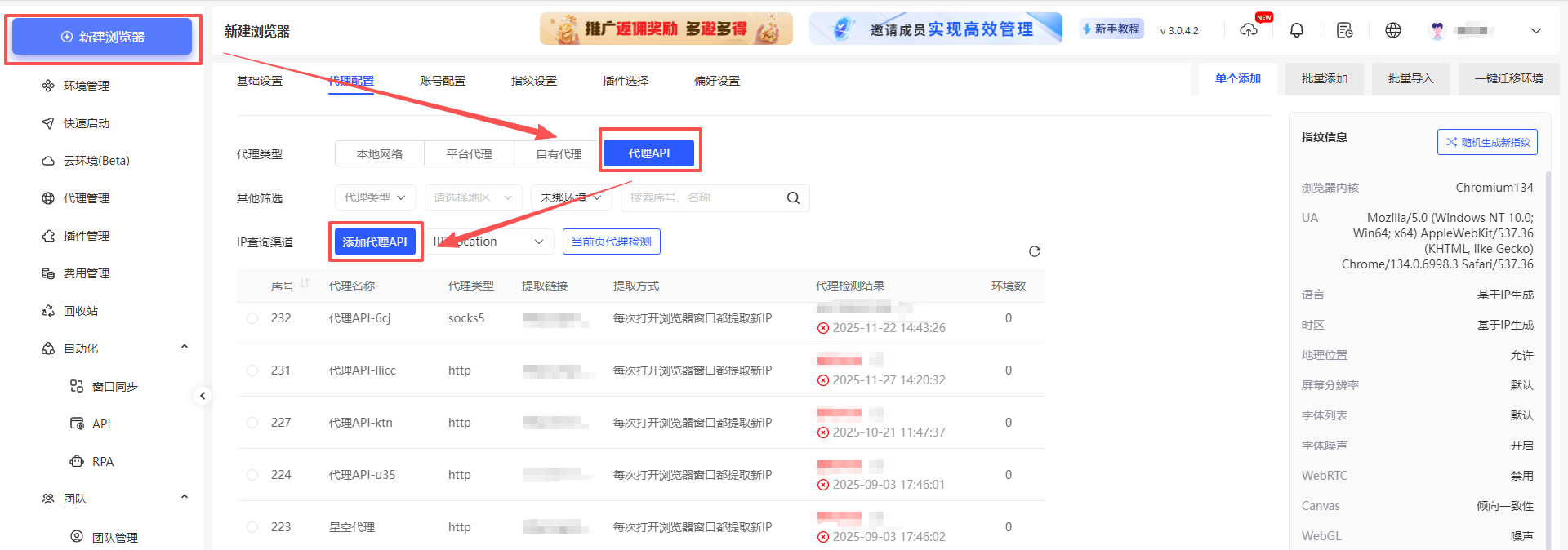Open the 请选择地区 dropdown
Image resolution: width=1568 pixels, height=550 pixels.
pyautogui.click(x=474, y=197)
